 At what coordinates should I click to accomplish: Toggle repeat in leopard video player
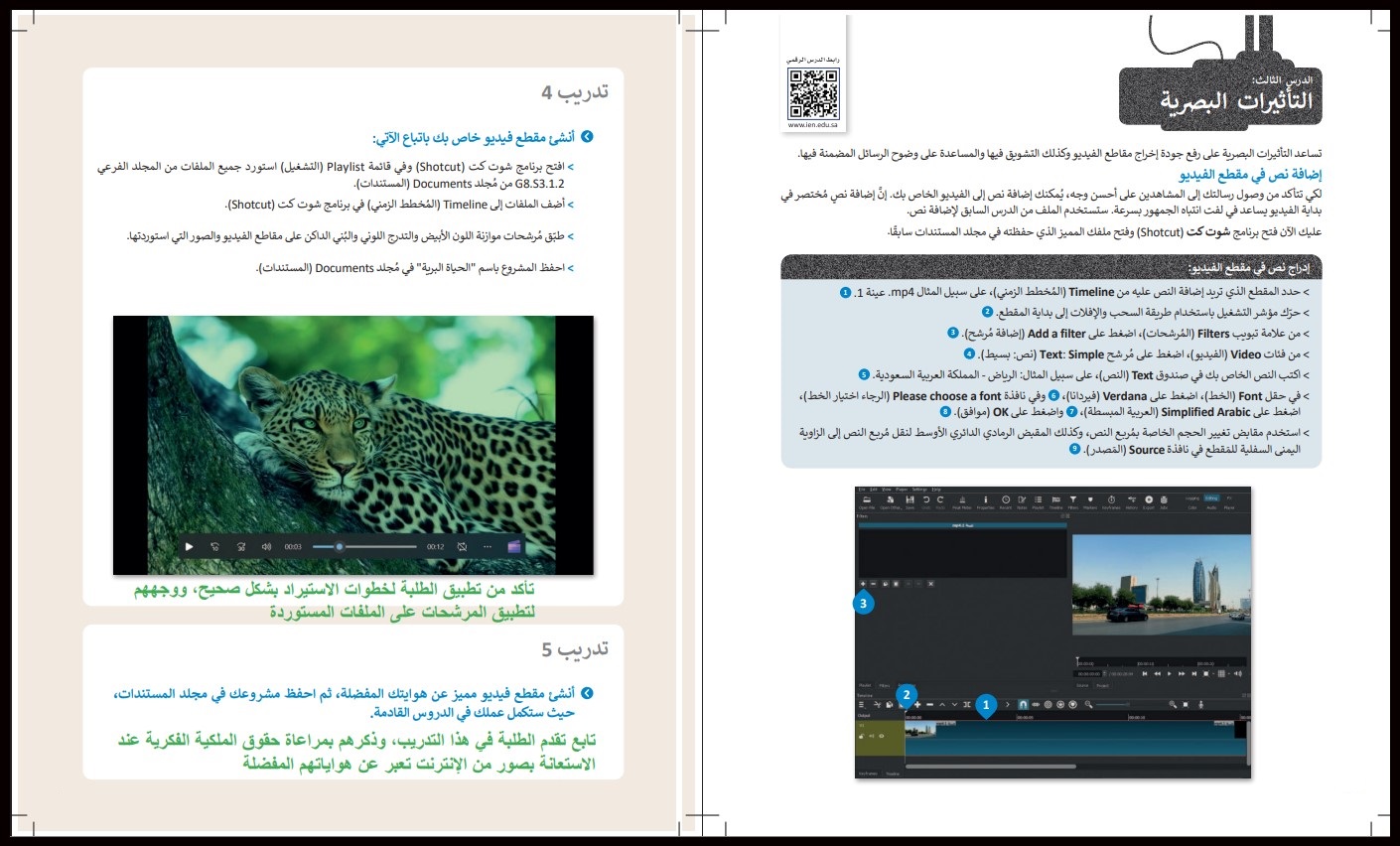click(x=462, y=546)
